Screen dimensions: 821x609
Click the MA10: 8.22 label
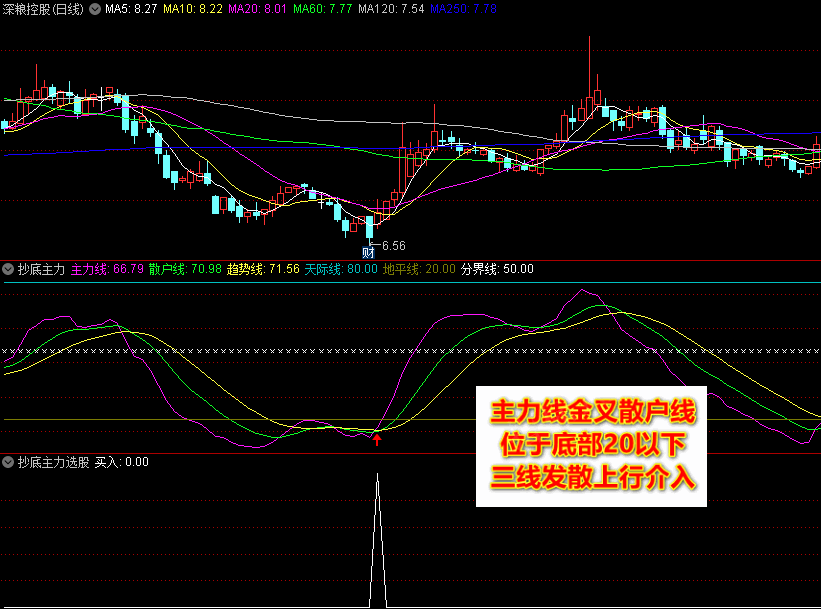[193, 9]
